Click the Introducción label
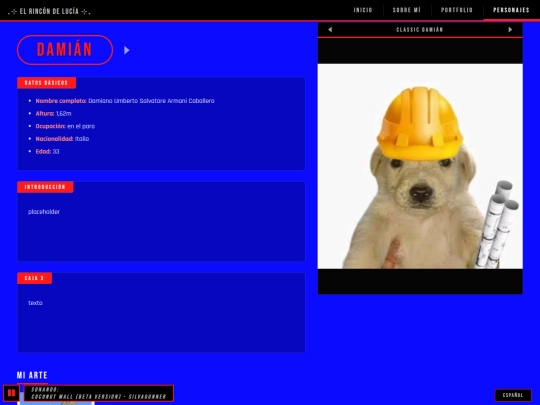 (x=45, y=187)
